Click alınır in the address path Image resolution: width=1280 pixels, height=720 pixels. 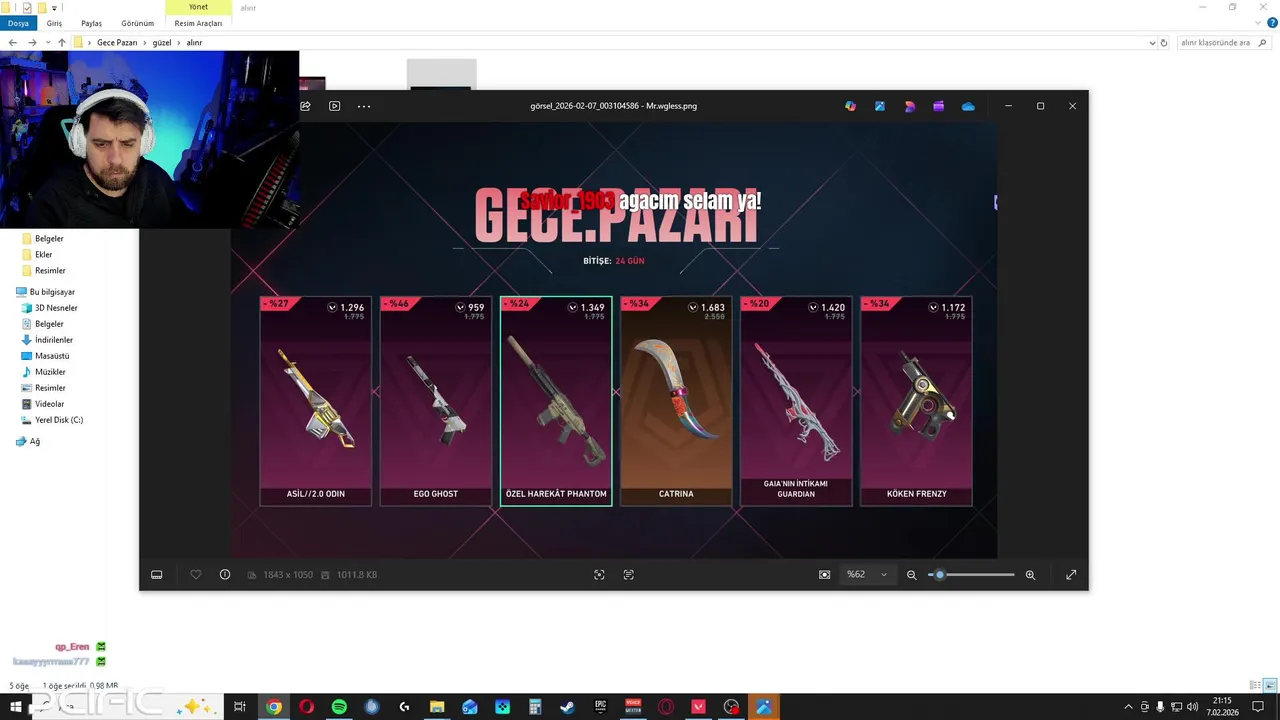tap(194, 43)
